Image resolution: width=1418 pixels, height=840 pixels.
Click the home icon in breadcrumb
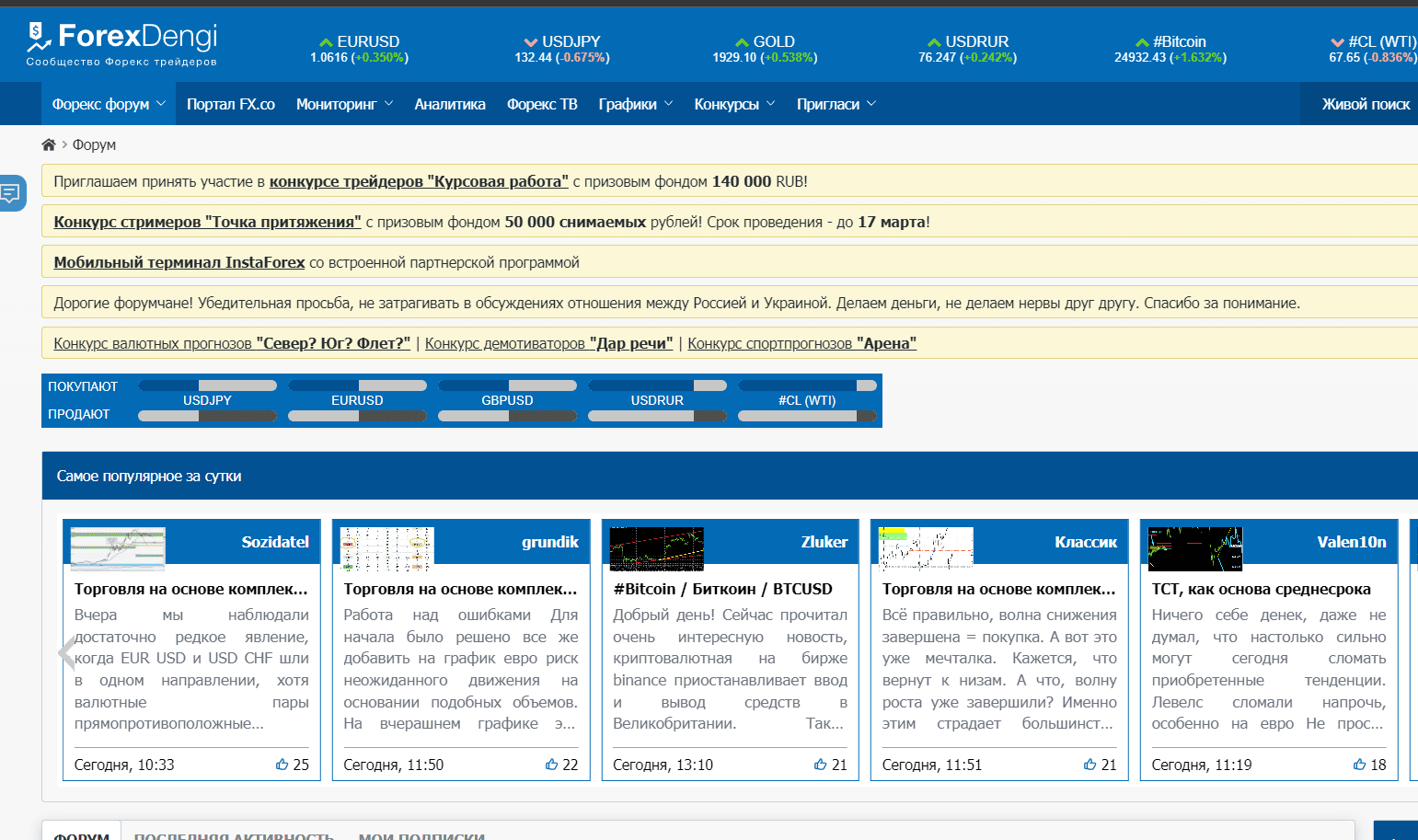tap(49, 144)
